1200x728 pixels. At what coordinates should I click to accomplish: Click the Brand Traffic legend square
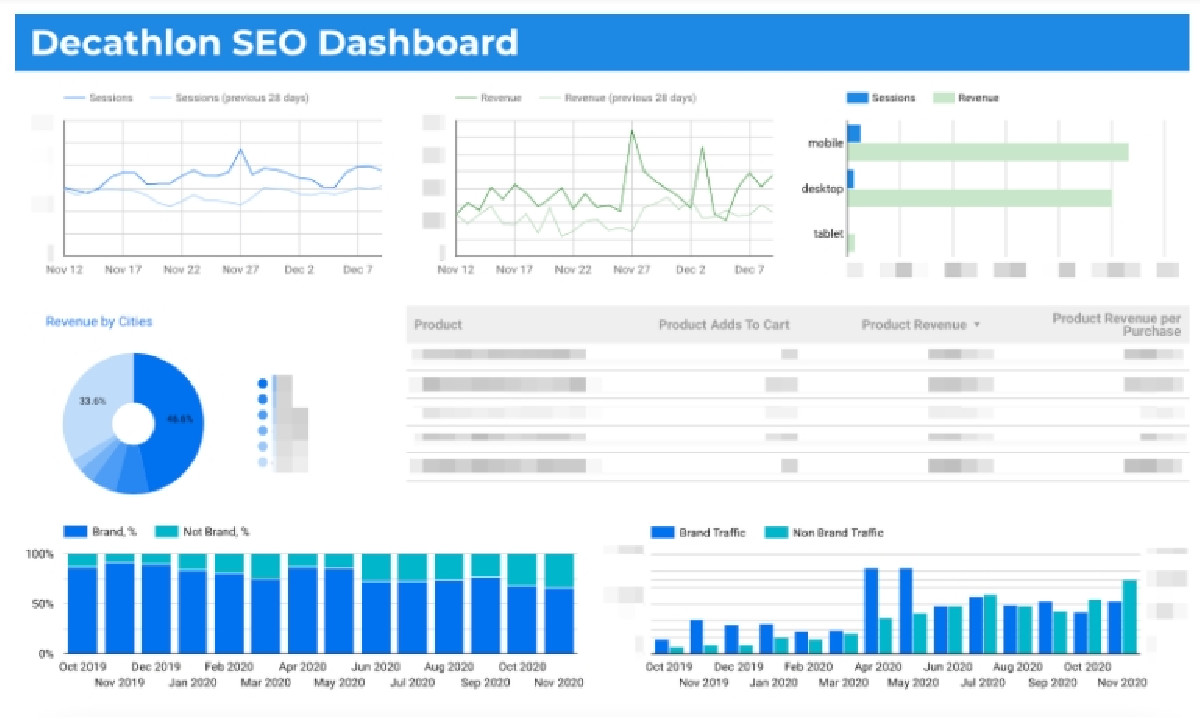(x=663, y=533)
